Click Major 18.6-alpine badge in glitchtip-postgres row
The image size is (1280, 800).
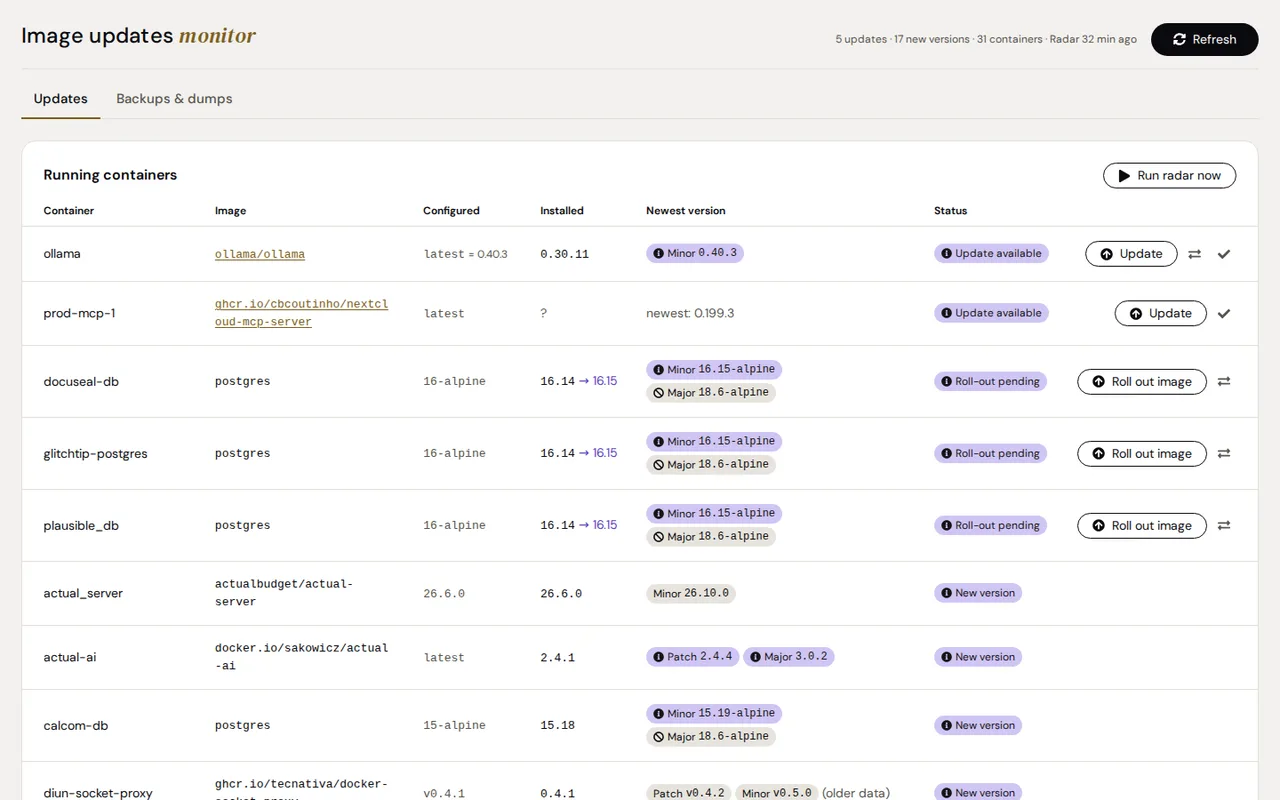711,464
